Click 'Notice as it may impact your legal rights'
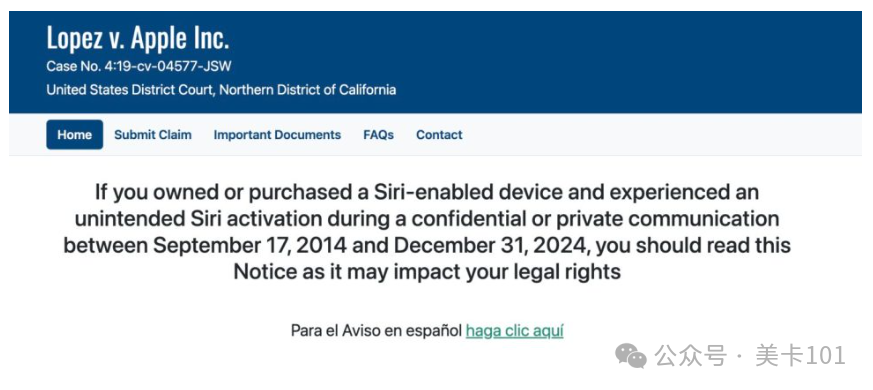The width and height of the screenshot is (873, 390). point(427,272)
